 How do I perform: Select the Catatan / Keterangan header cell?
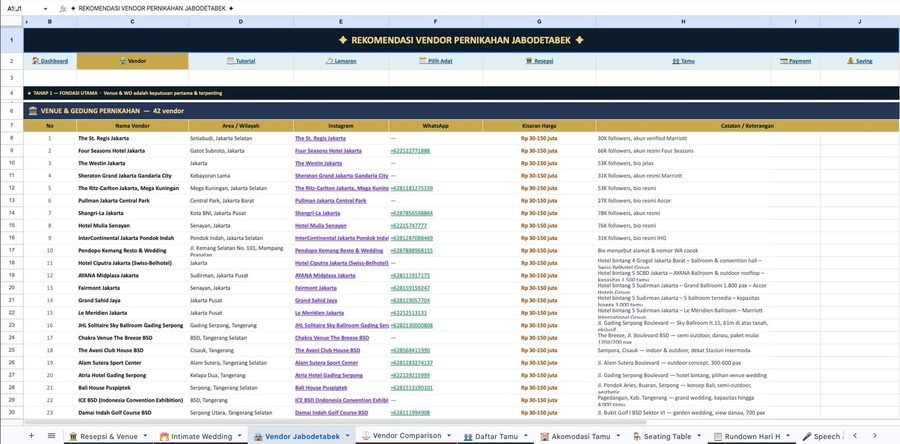[x=747, y=126]
